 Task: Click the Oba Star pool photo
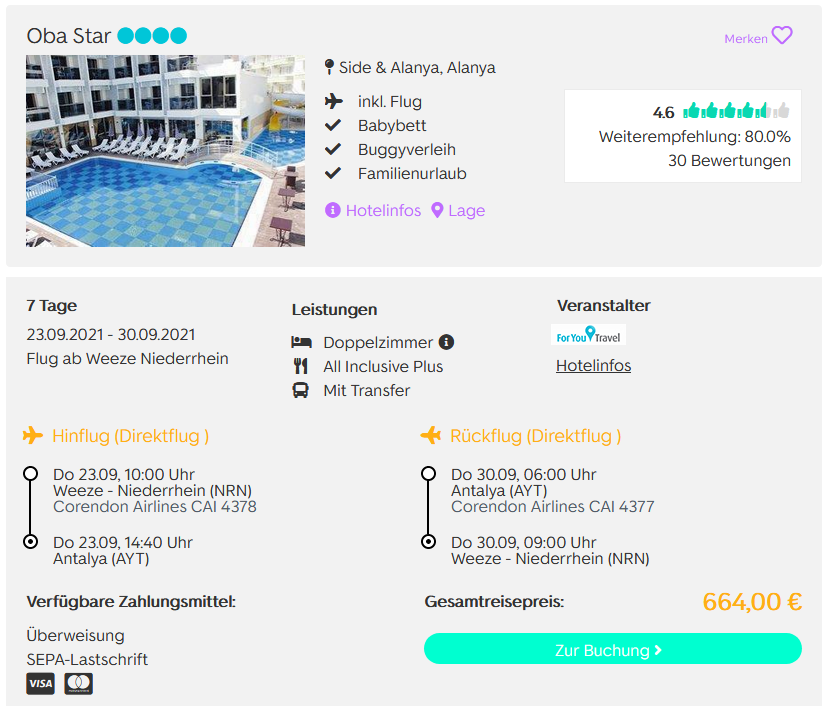(x=165, y=151)
